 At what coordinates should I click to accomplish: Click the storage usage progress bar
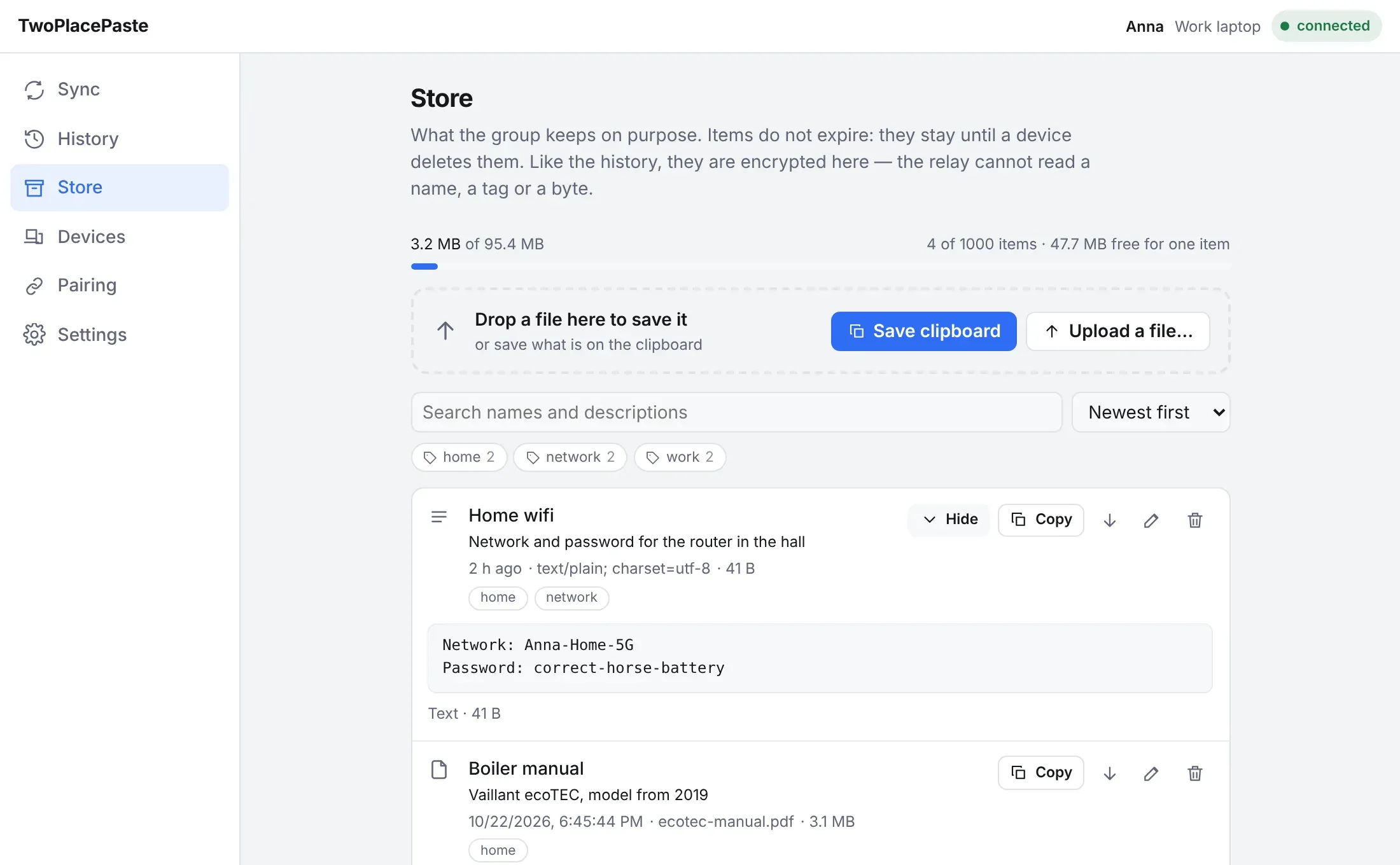click(x=820, y=266)
